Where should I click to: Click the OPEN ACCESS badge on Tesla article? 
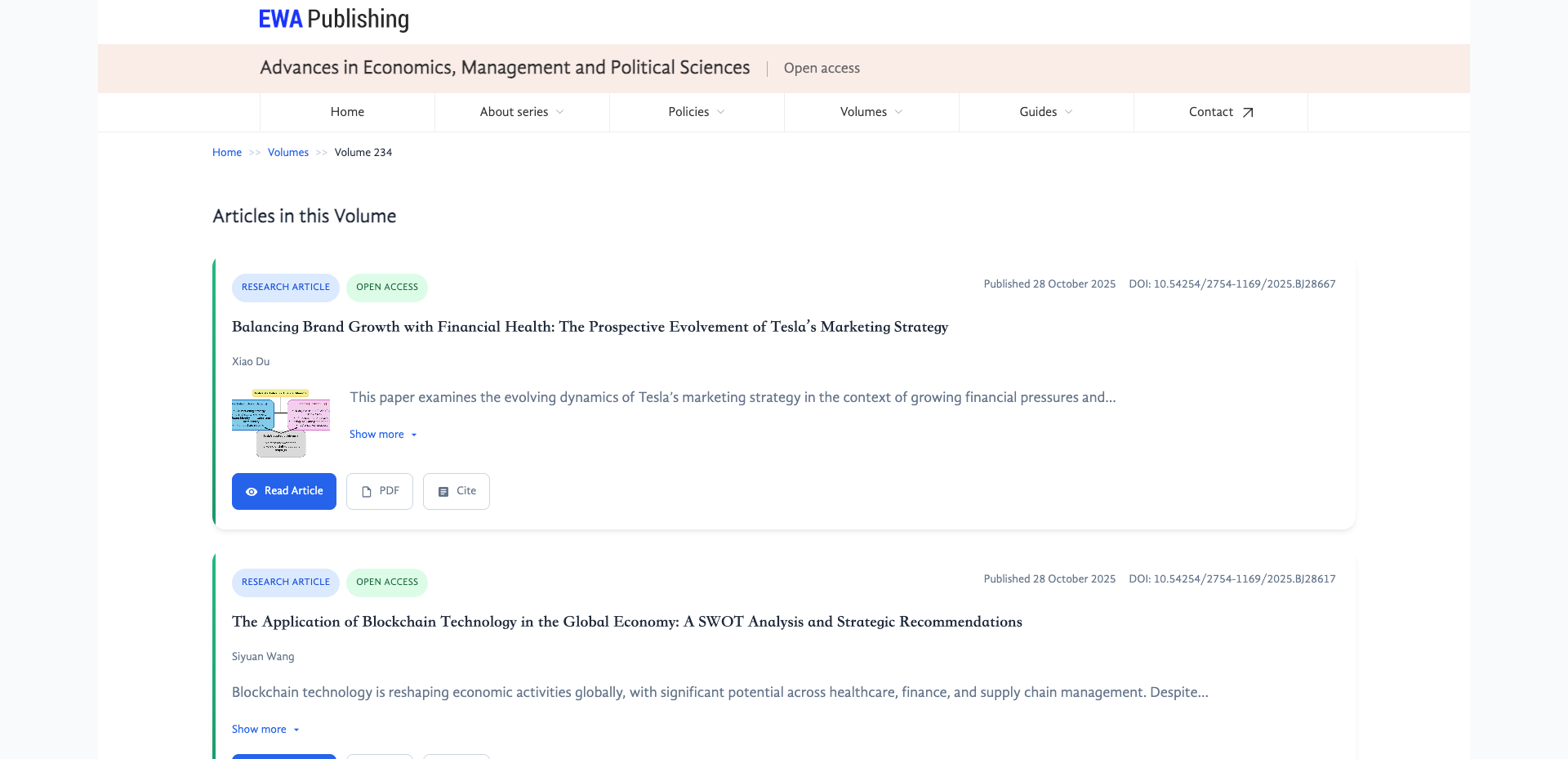(x=387, y=288)
